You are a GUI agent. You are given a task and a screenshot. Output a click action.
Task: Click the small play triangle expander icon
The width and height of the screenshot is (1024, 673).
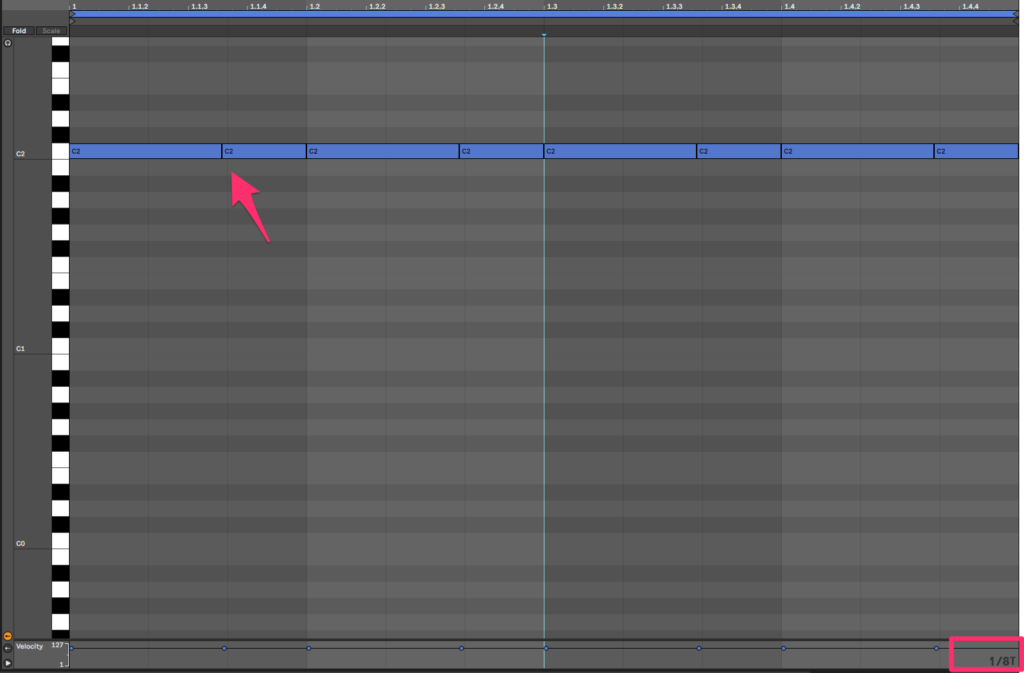[8, 663]
